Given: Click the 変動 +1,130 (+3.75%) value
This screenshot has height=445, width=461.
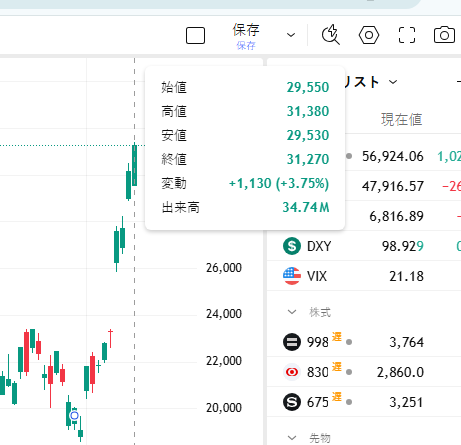Looking at the screenshot, I should 279,183.
